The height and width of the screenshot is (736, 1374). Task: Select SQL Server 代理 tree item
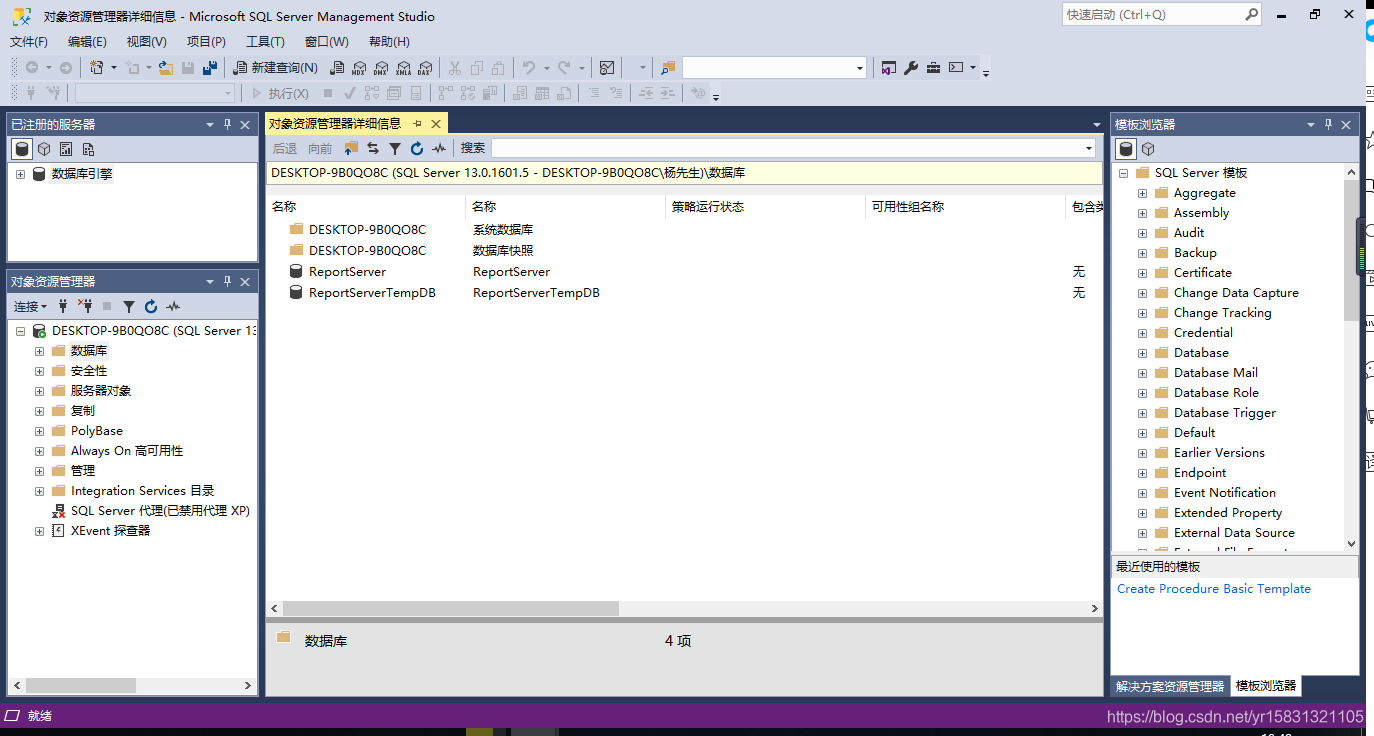click(160, 511)
